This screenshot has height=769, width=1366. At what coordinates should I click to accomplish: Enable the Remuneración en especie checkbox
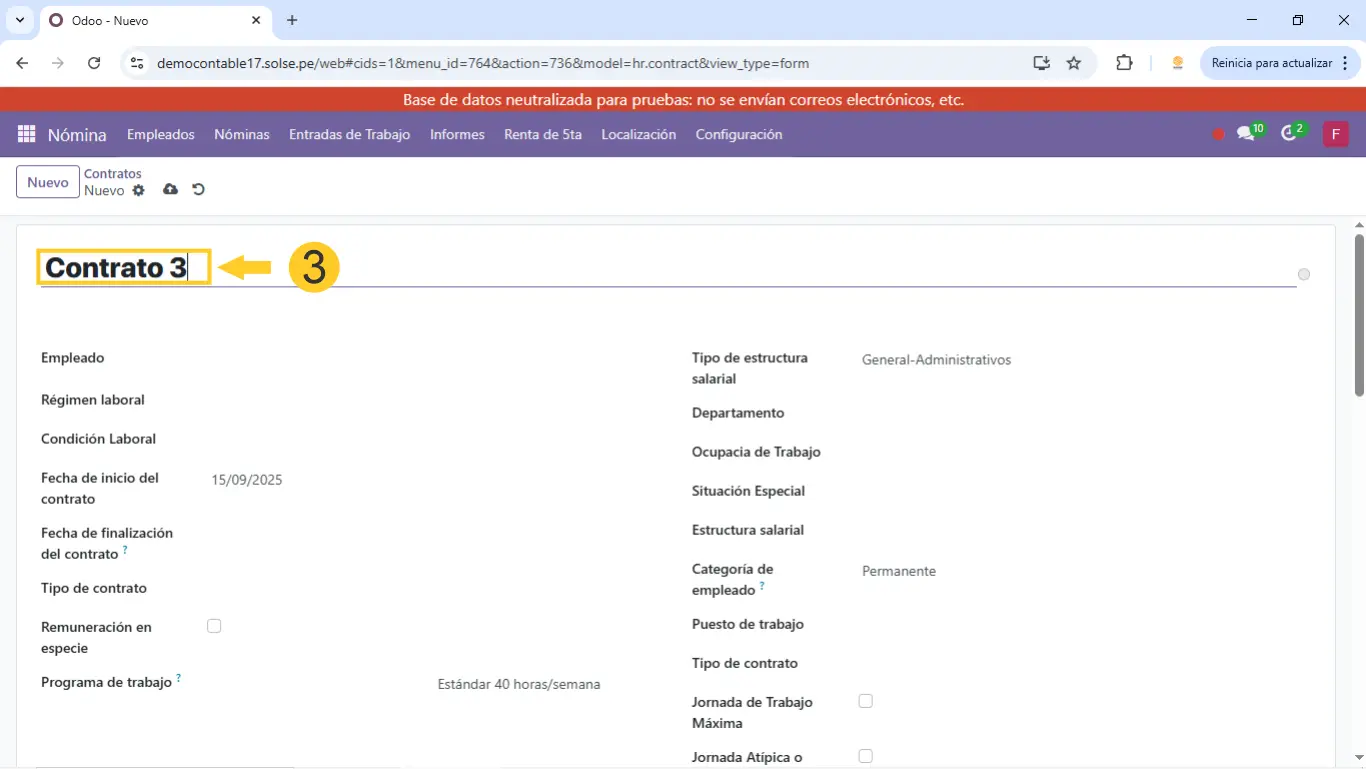coord(214,626)
